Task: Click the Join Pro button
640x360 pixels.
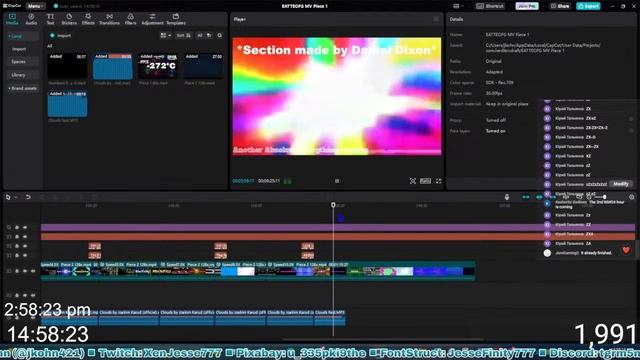Action: coord(527,6)
